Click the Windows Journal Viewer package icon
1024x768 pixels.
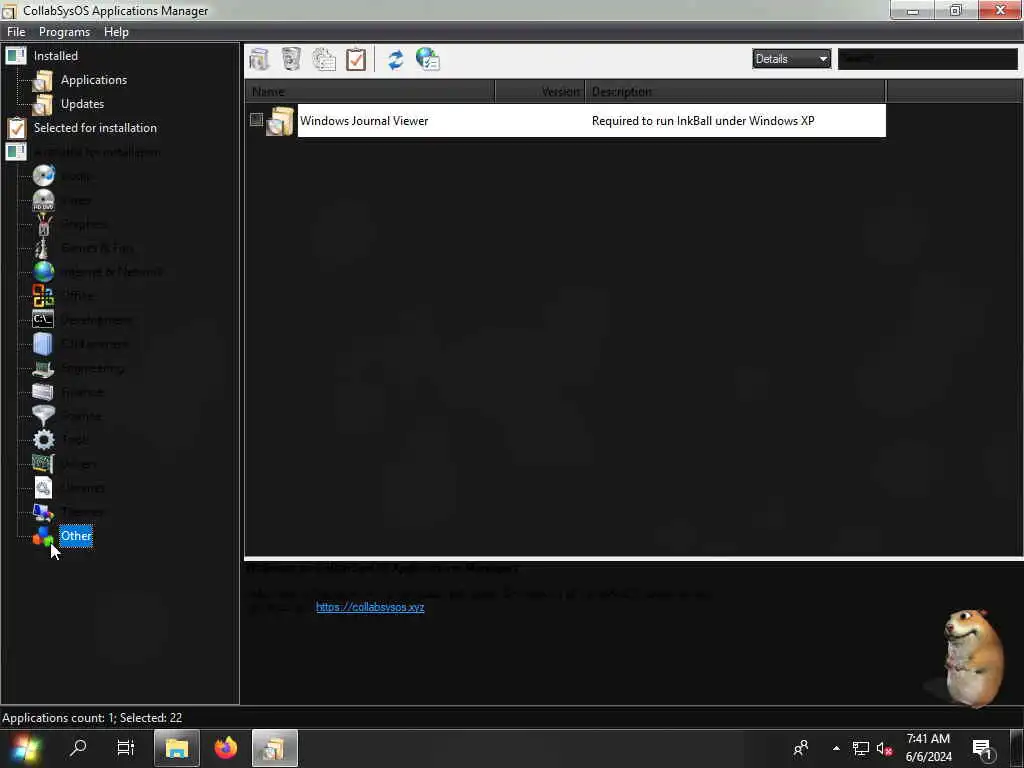(x=280, y=121)
